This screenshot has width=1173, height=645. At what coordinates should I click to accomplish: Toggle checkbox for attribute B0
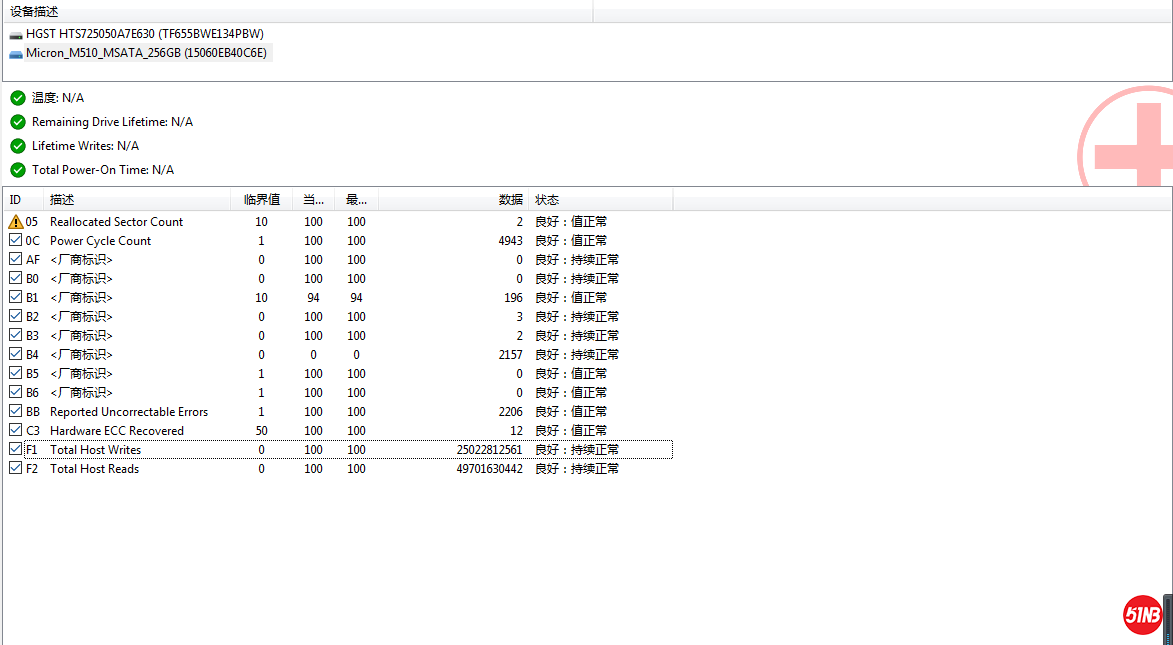coord(16,278)
